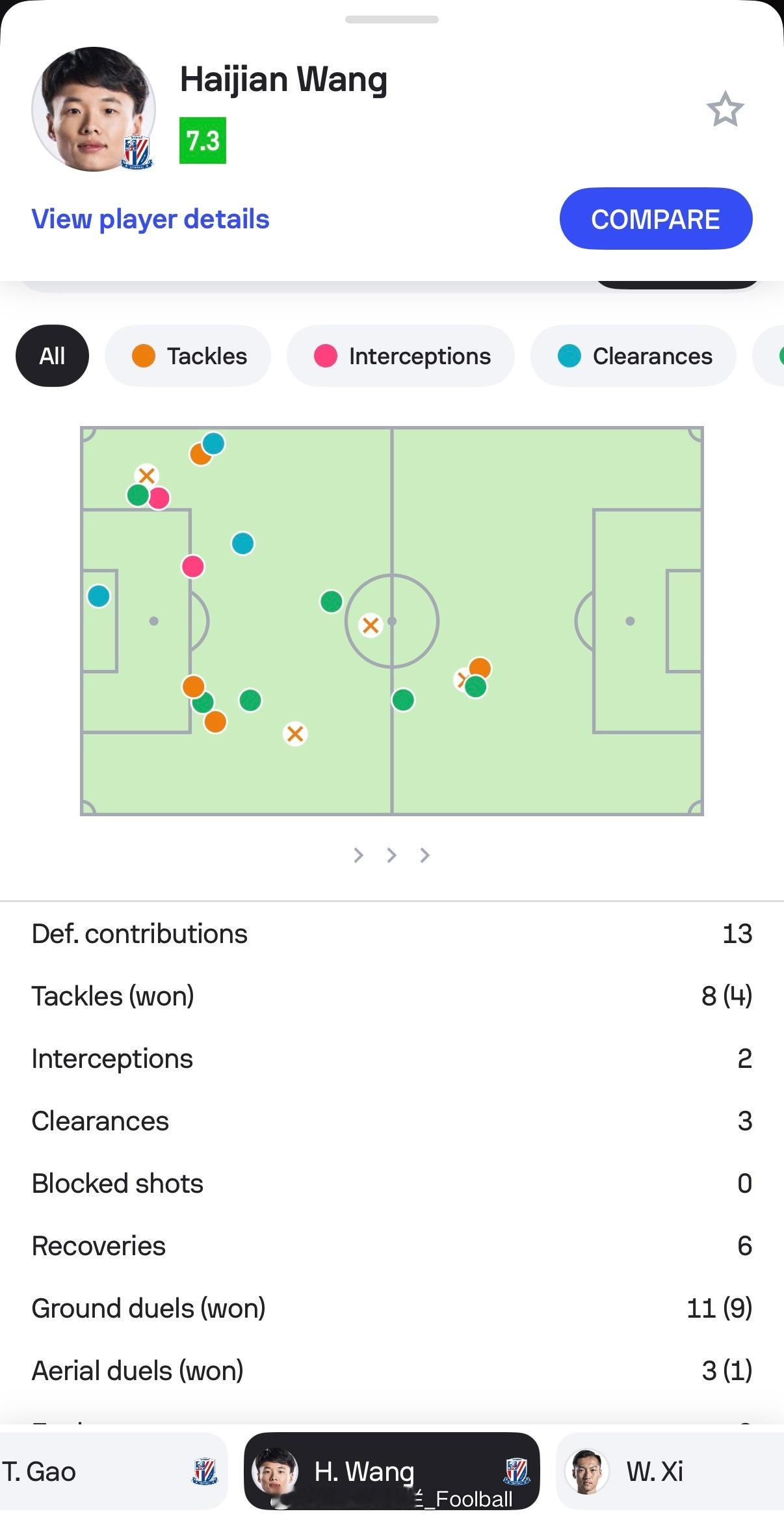This screenshot has height=1518, width=784.
Task: Tap the green recovery dot left of the center circle
Action: 332,602
